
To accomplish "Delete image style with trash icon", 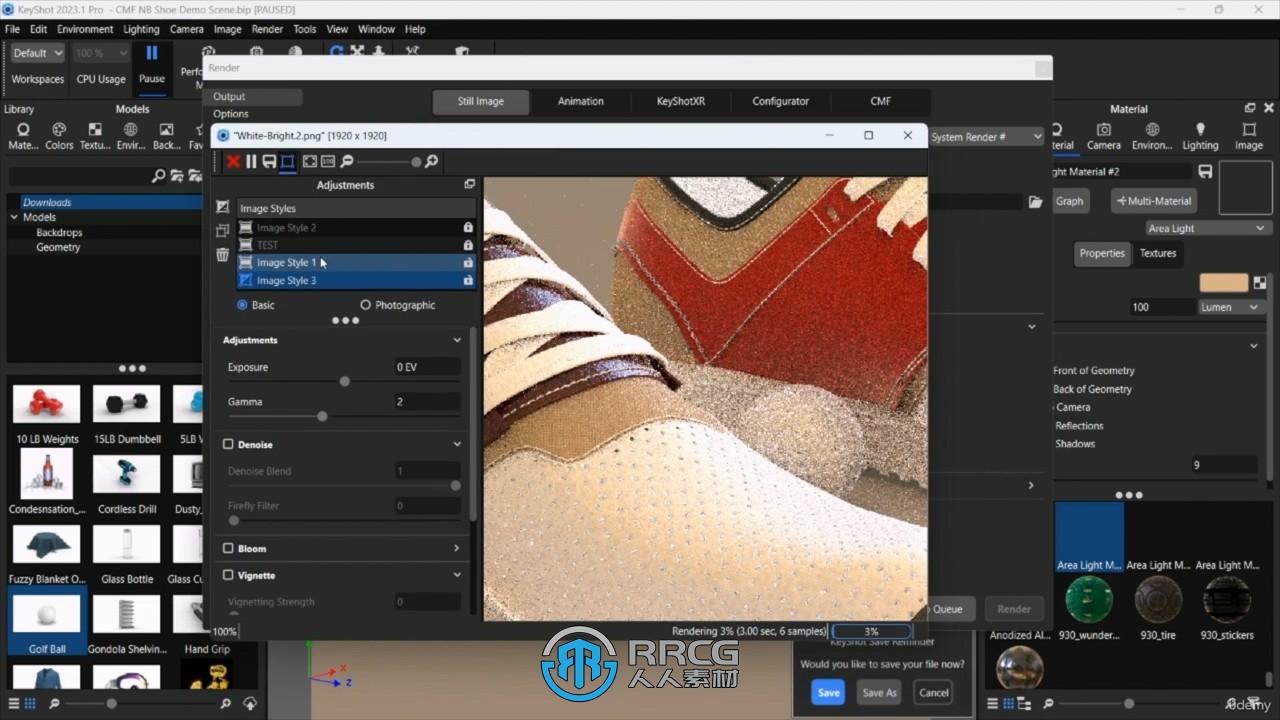I will coord(223,255).
